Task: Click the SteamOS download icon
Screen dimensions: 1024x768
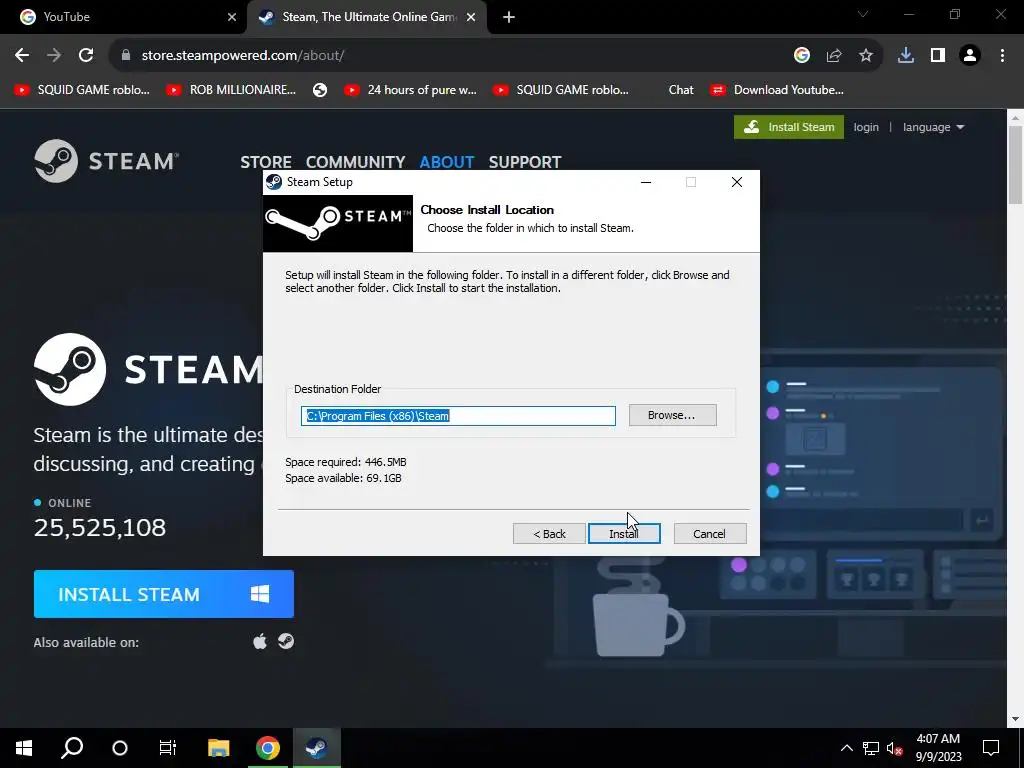Action: coord(286,642)
